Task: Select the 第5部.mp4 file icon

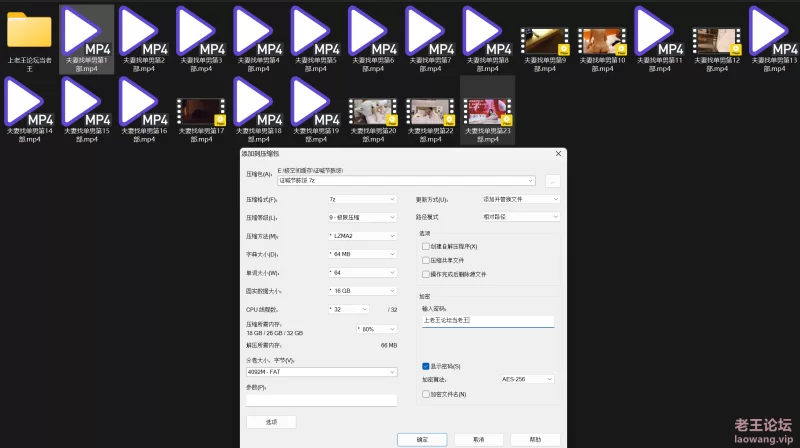Action: click(x=314, y=32)
